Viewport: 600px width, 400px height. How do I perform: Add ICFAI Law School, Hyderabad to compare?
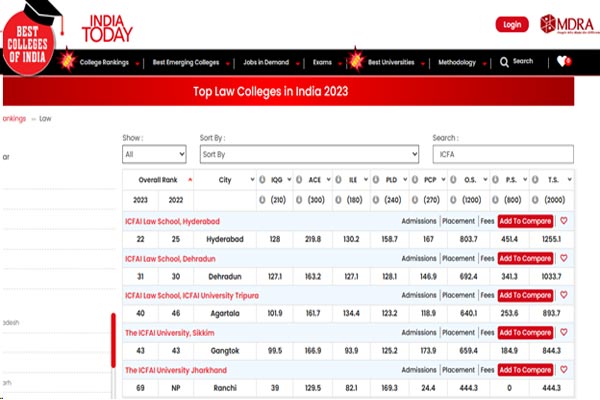(525, 221)
